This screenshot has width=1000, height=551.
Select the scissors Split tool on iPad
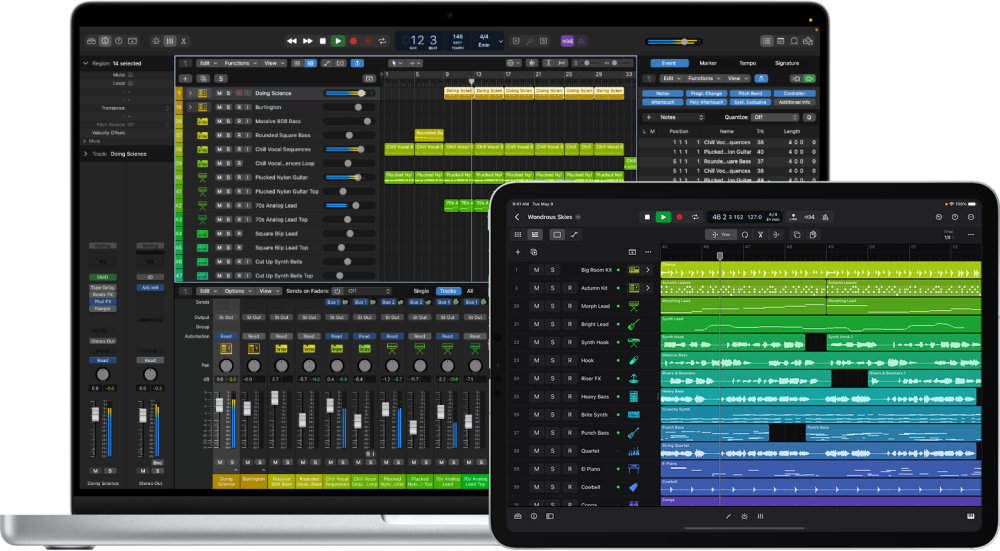tap(761, 235)
